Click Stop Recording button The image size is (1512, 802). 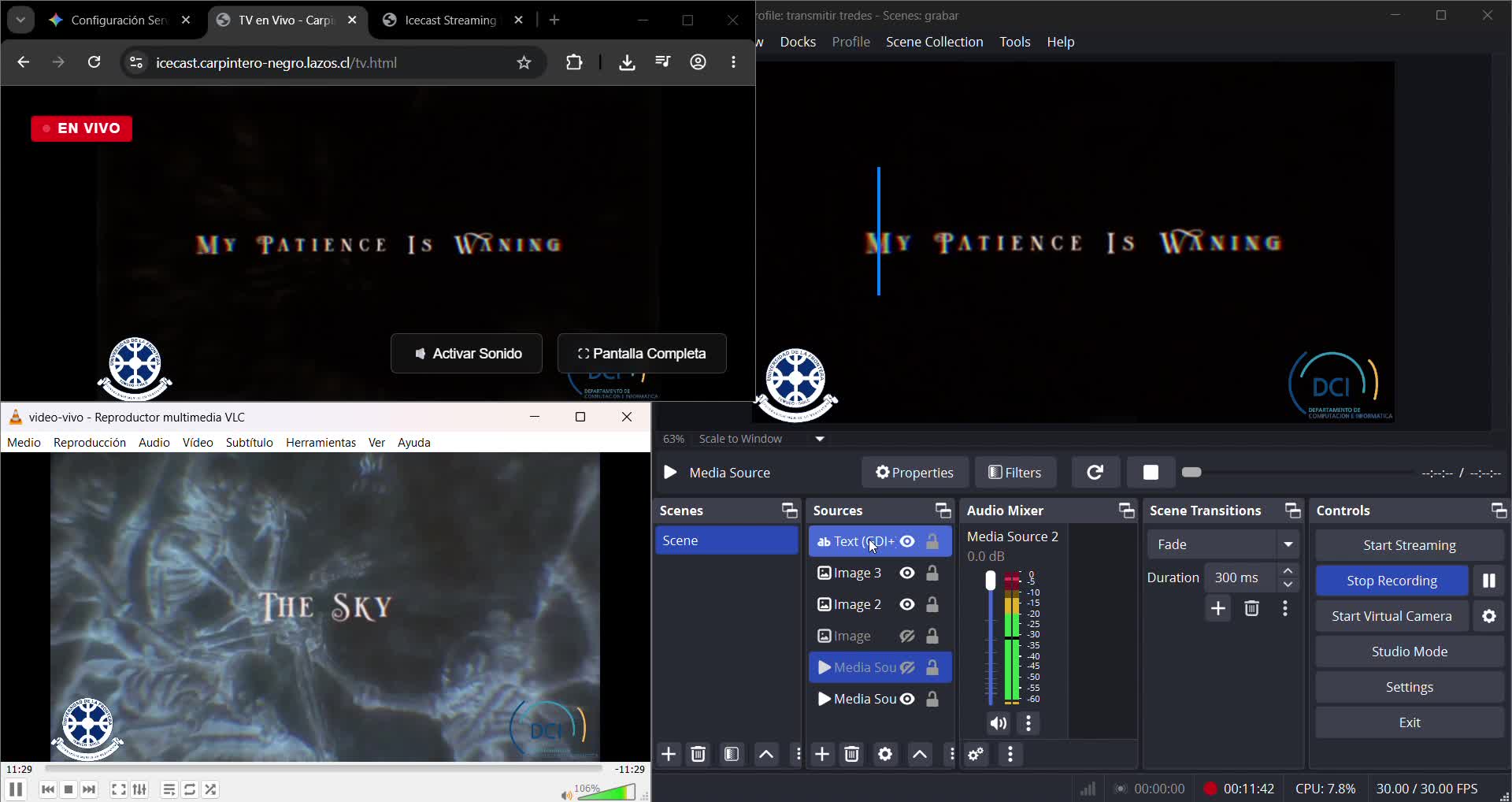click(x=1392, y=581)
